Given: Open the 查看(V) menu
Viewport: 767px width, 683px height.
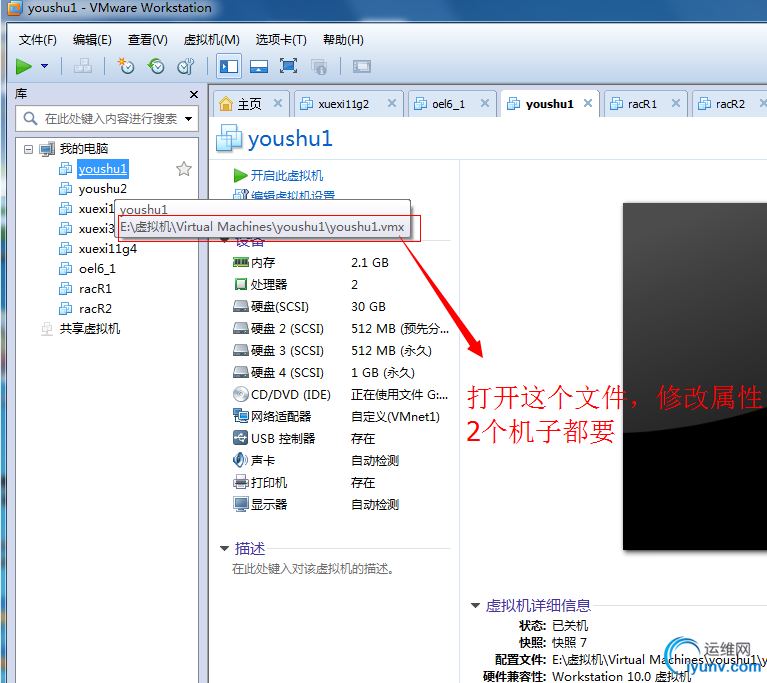Looking at the screenshot, I should pos(147,40).
